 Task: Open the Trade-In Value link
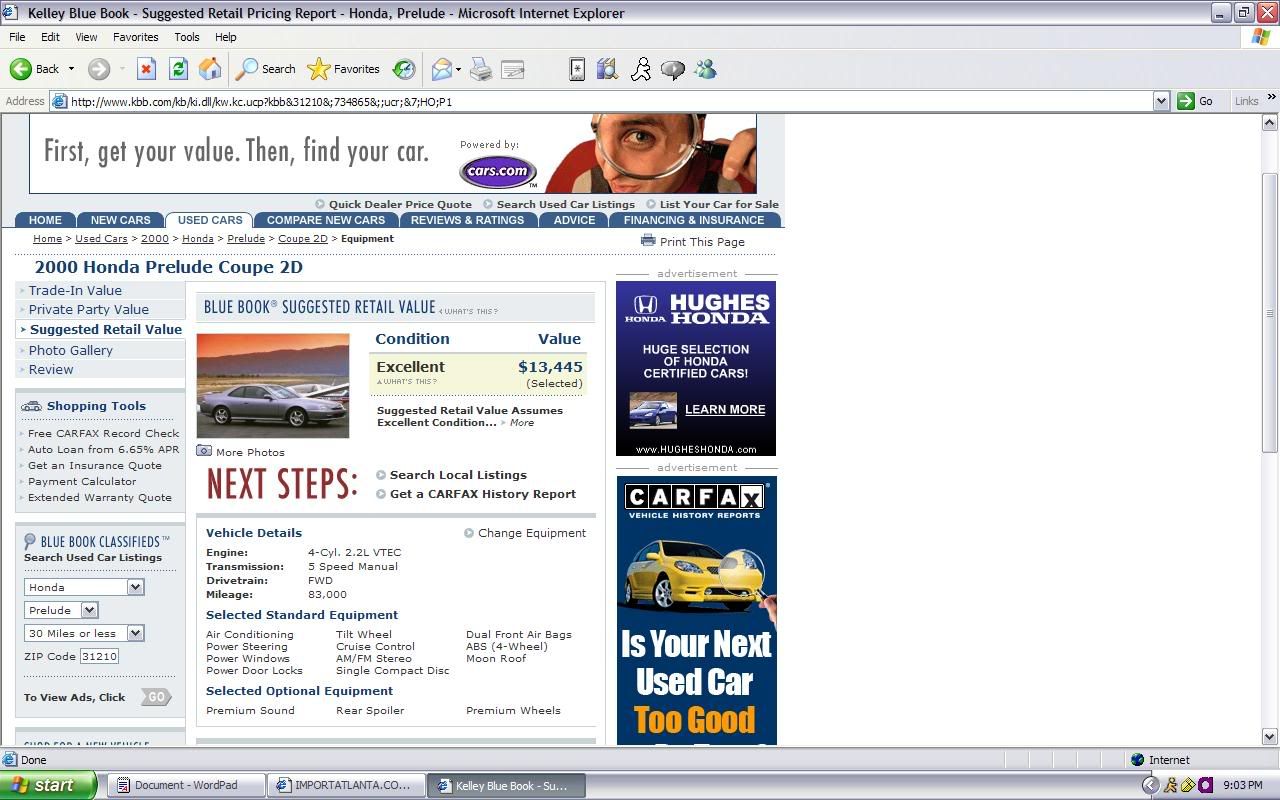[x=75, y=290]
